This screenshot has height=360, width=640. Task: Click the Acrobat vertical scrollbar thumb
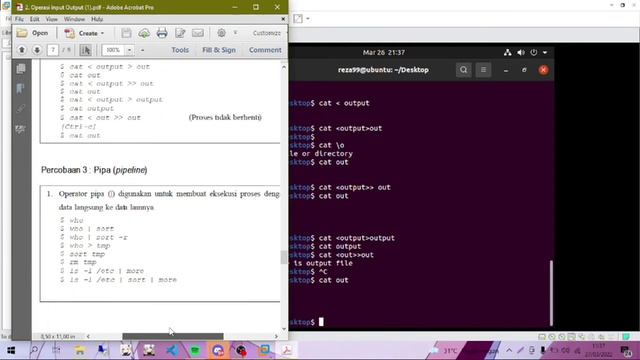283,257
